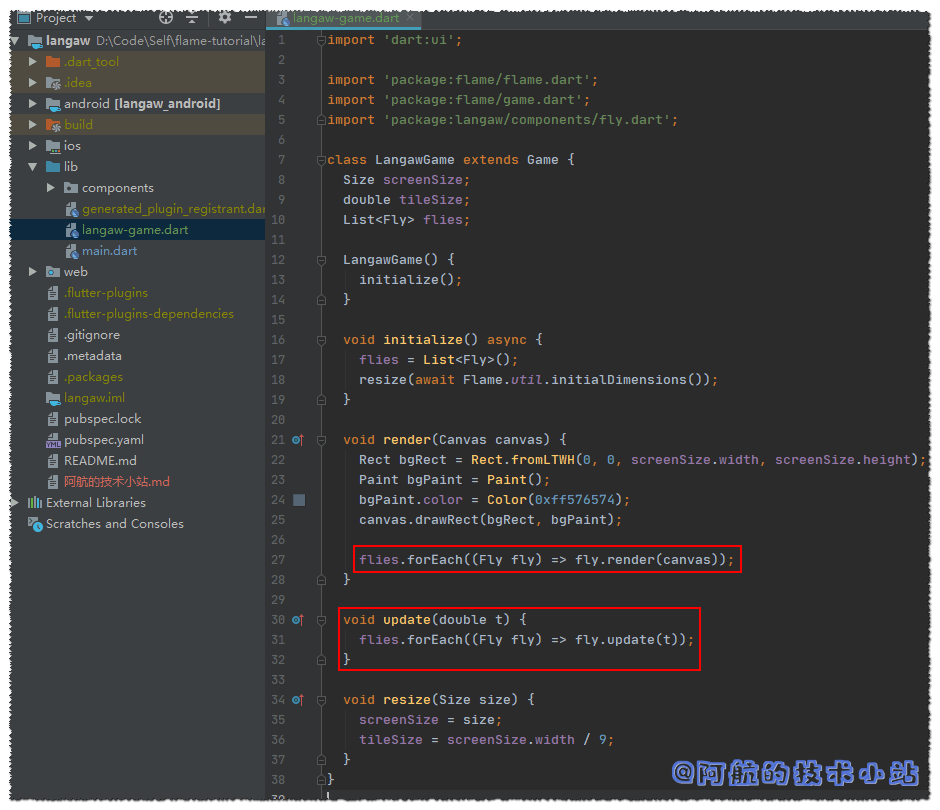Click the locate/select opened file crosshair icon
The width and height of the screenshot is (940, 810).
pos(166,18)
